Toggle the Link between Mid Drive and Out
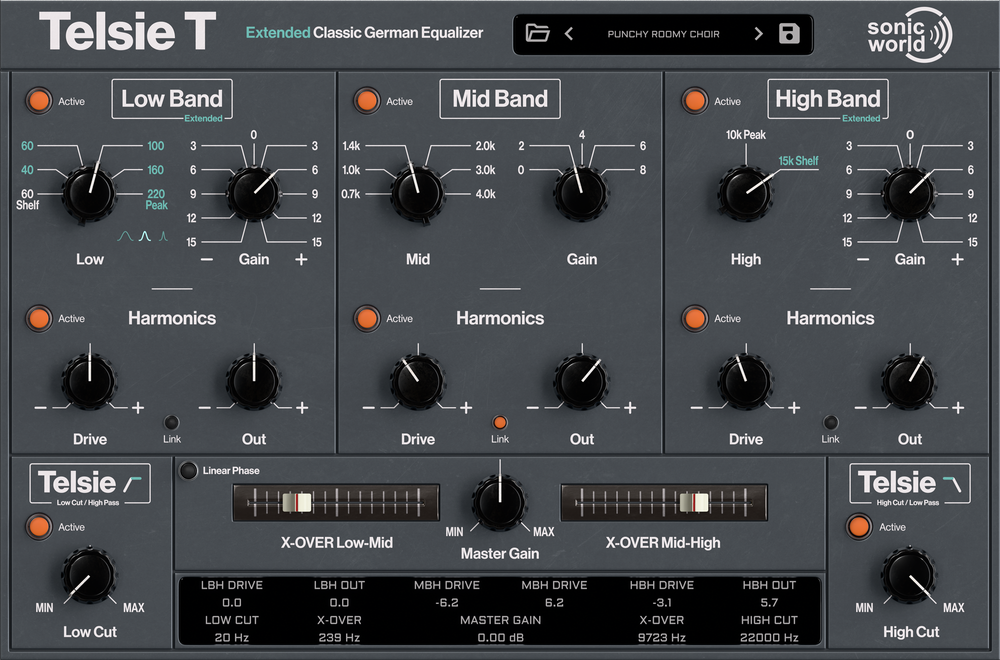 (x=500, y=423)
